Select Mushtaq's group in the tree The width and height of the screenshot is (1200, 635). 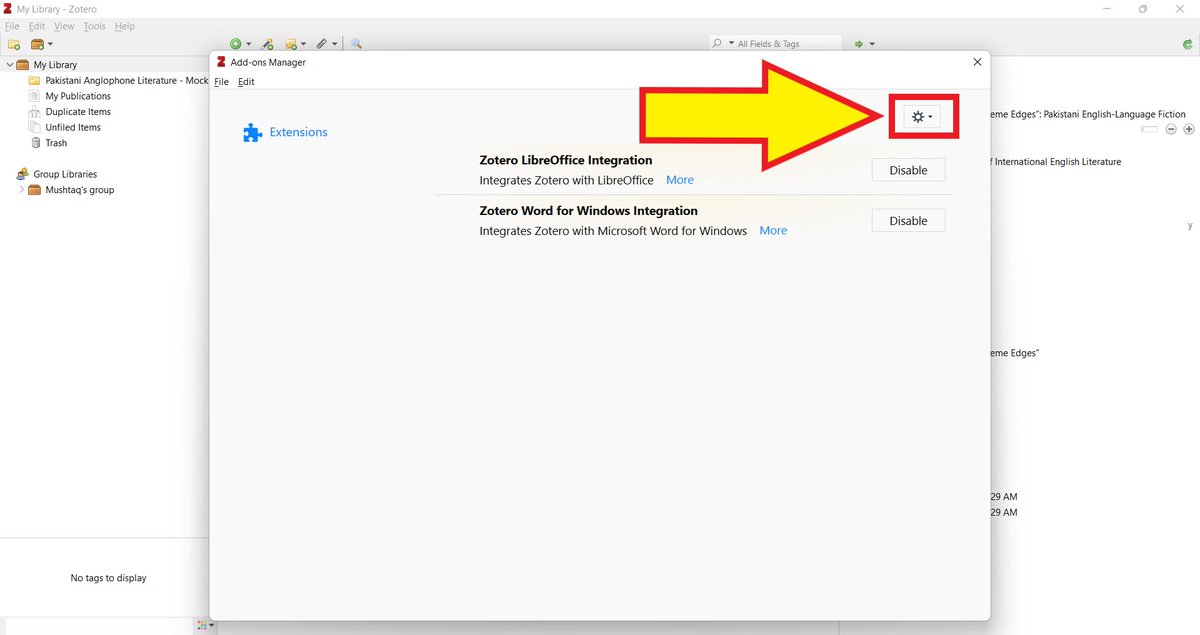click(80, 190)
